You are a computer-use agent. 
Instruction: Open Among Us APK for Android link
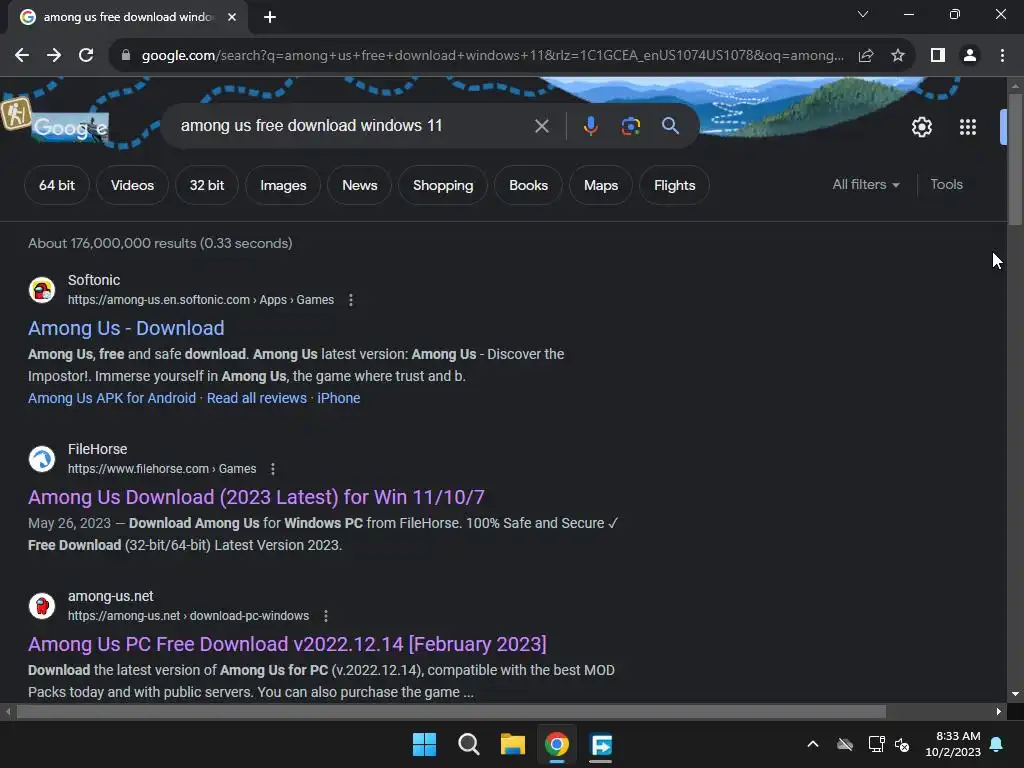coord(112,398)
